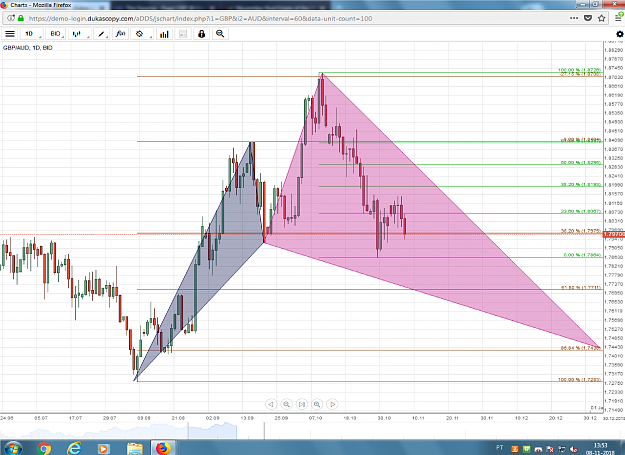Click the GBP/AUD, 1D, BID chart label

click(x=28, y=47)
